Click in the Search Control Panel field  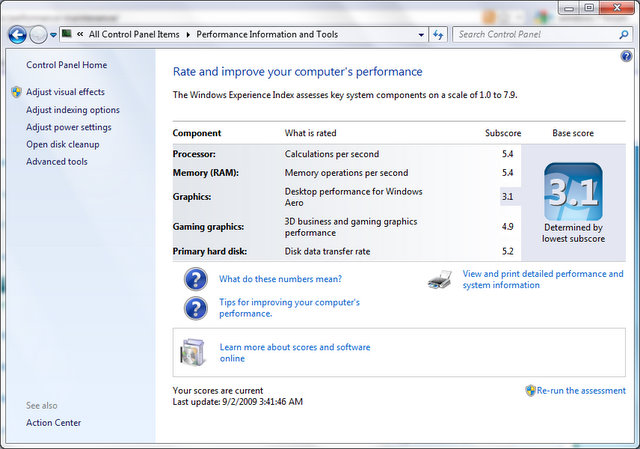[x=535, y=35]
